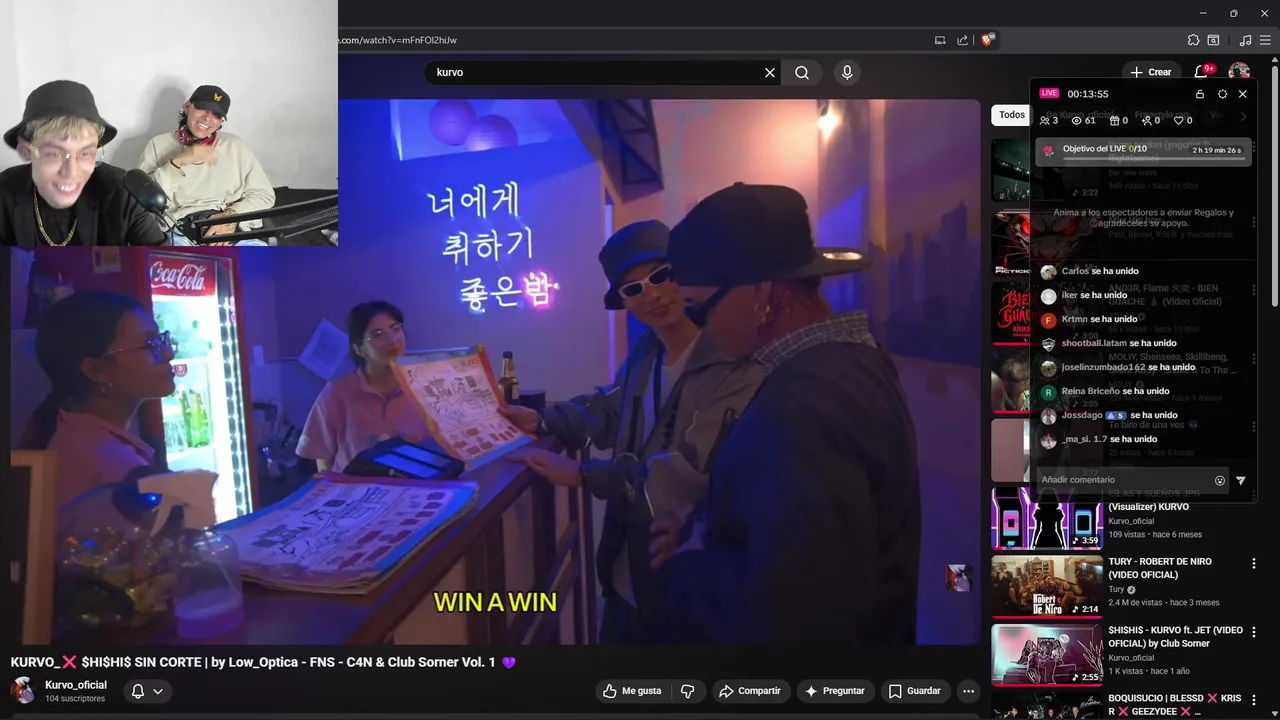This screenshot has width=1280, height=720.
Task: Run search with the magnifier button
Action: [x=802, y=72]
